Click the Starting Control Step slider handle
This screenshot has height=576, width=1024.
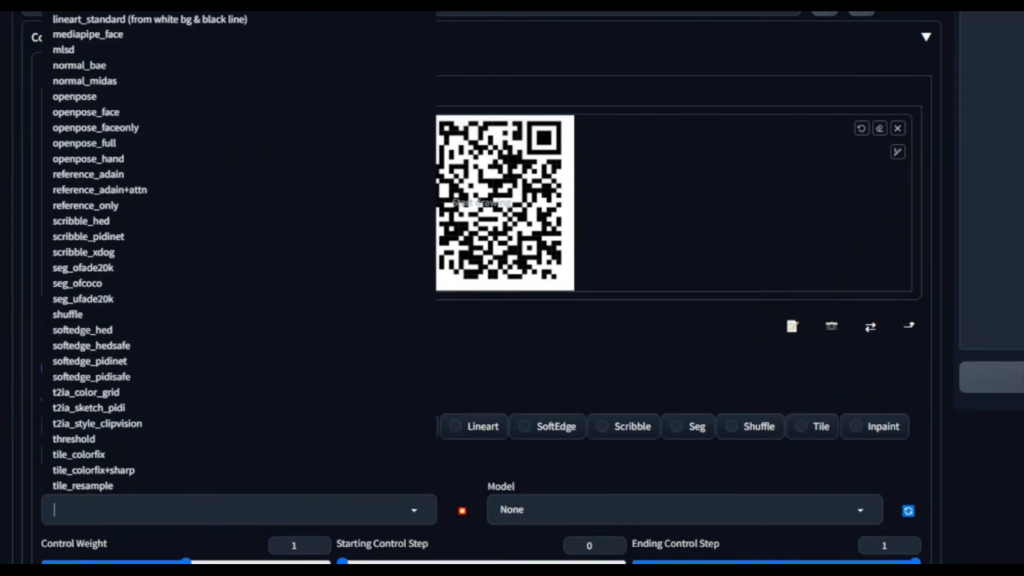coord(343,561)
